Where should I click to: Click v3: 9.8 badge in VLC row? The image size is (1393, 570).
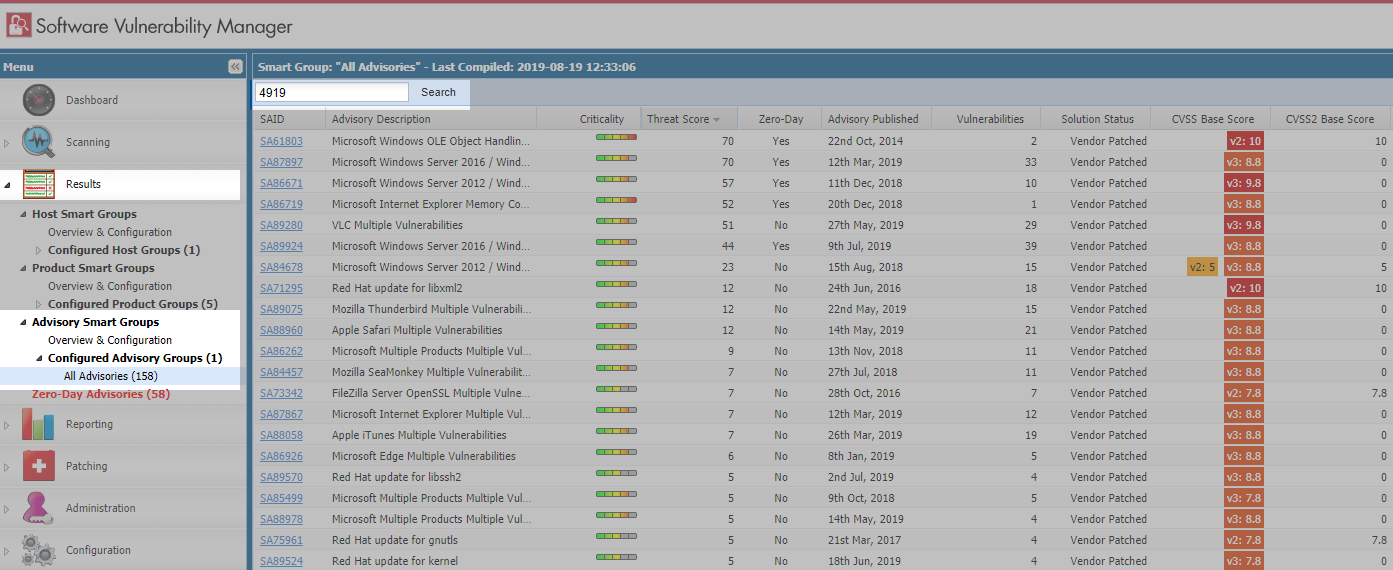coord(1245,225)
